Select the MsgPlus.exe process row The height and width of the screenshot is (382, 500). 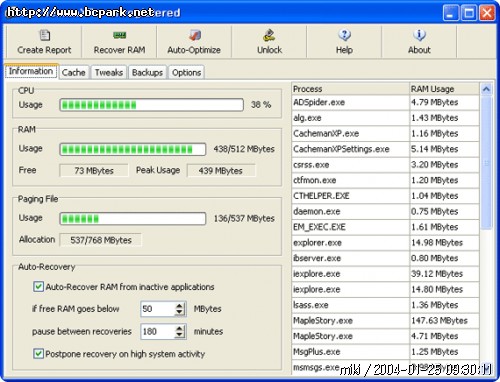pos(385,352)
